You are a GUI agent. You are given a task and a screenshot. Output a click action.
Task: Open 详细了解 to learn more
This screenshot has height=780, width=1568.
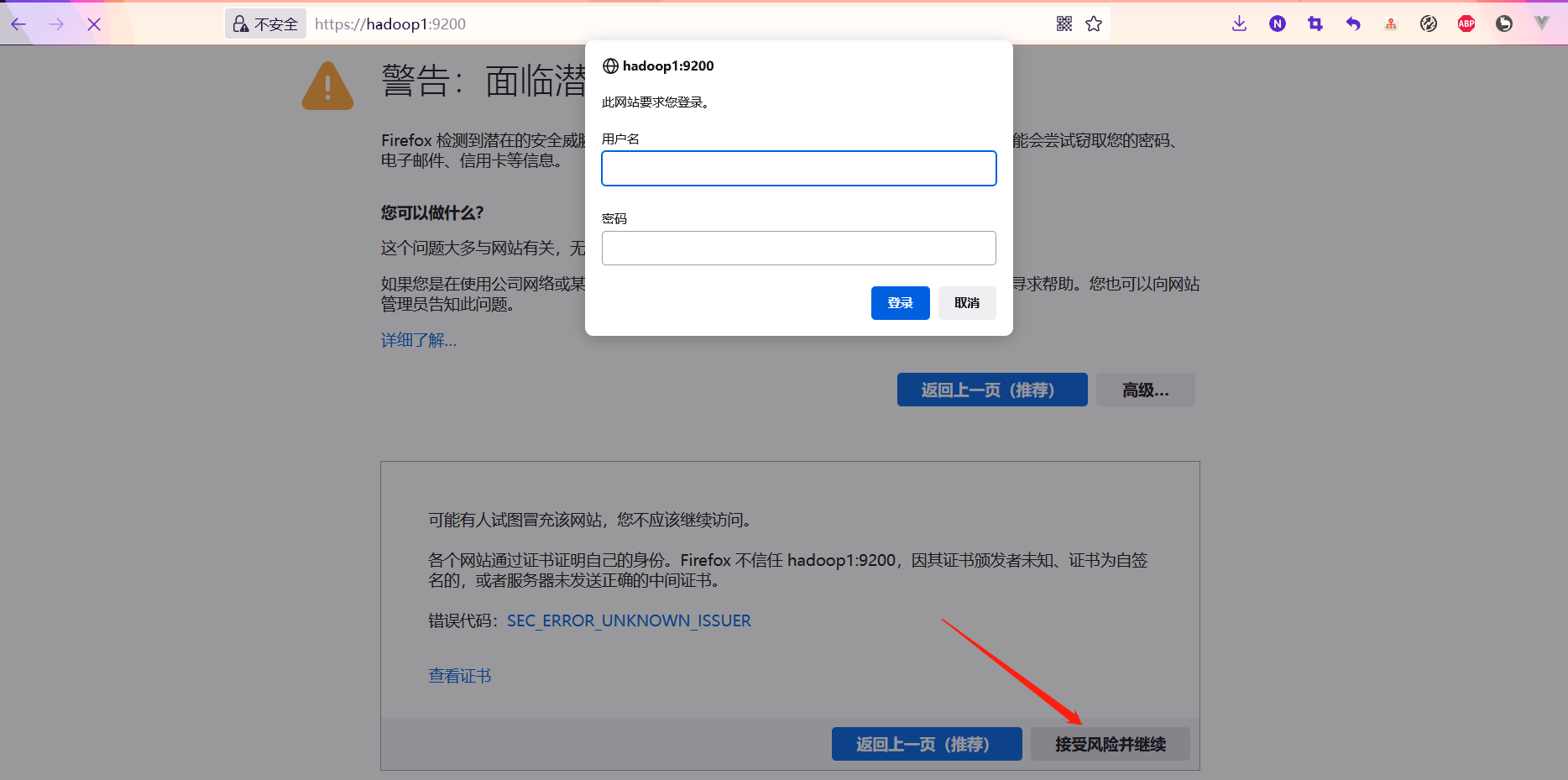[x=418, y=340]
